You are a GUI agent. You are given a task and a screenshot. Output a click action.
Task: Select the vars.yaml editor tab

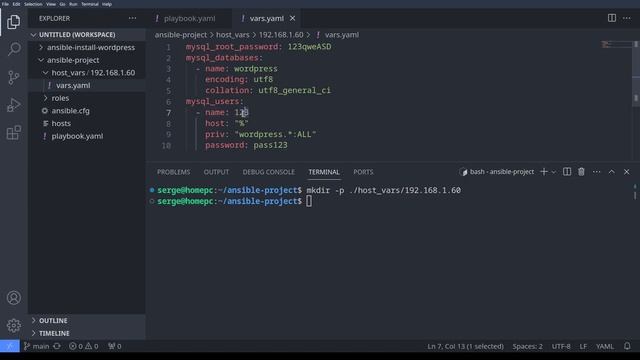(266, 18)
